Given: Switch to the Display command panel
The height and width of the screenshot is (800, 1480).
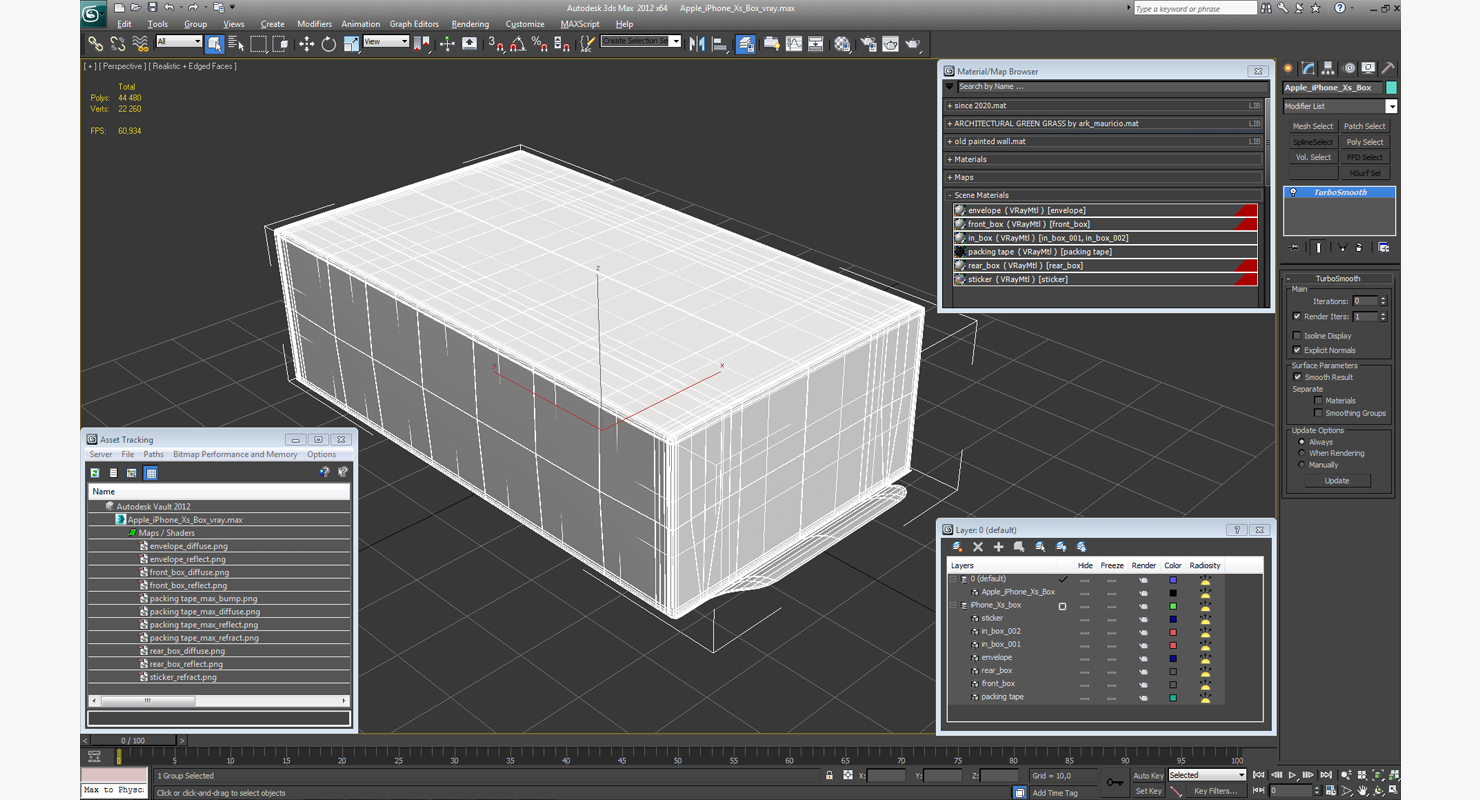Looking at the screenshot, I should pos(1368,68).
